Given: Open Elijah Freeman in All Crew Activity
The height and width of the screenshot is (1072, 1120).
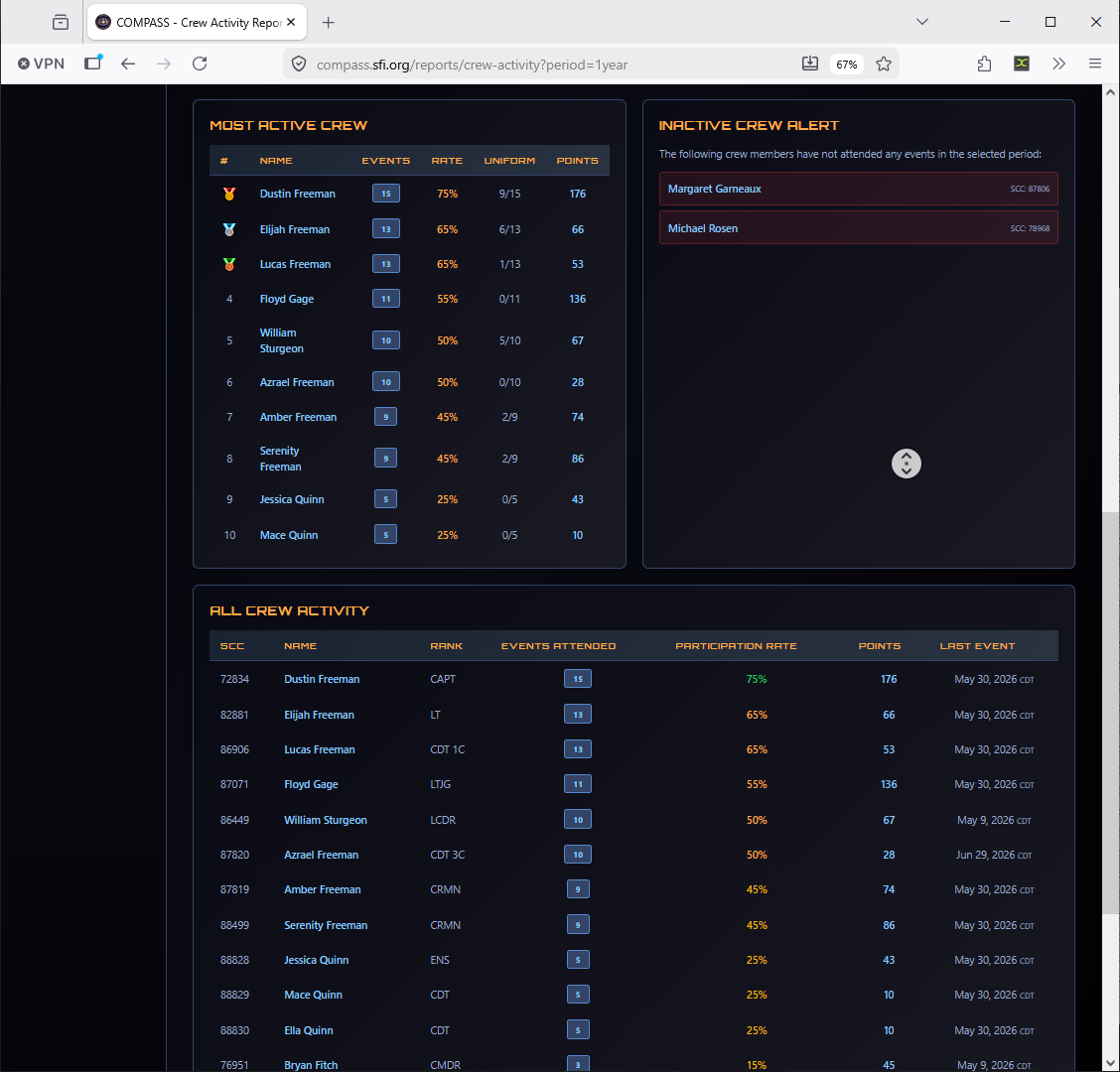Looking at the screenshot, I should coord(319,715).
